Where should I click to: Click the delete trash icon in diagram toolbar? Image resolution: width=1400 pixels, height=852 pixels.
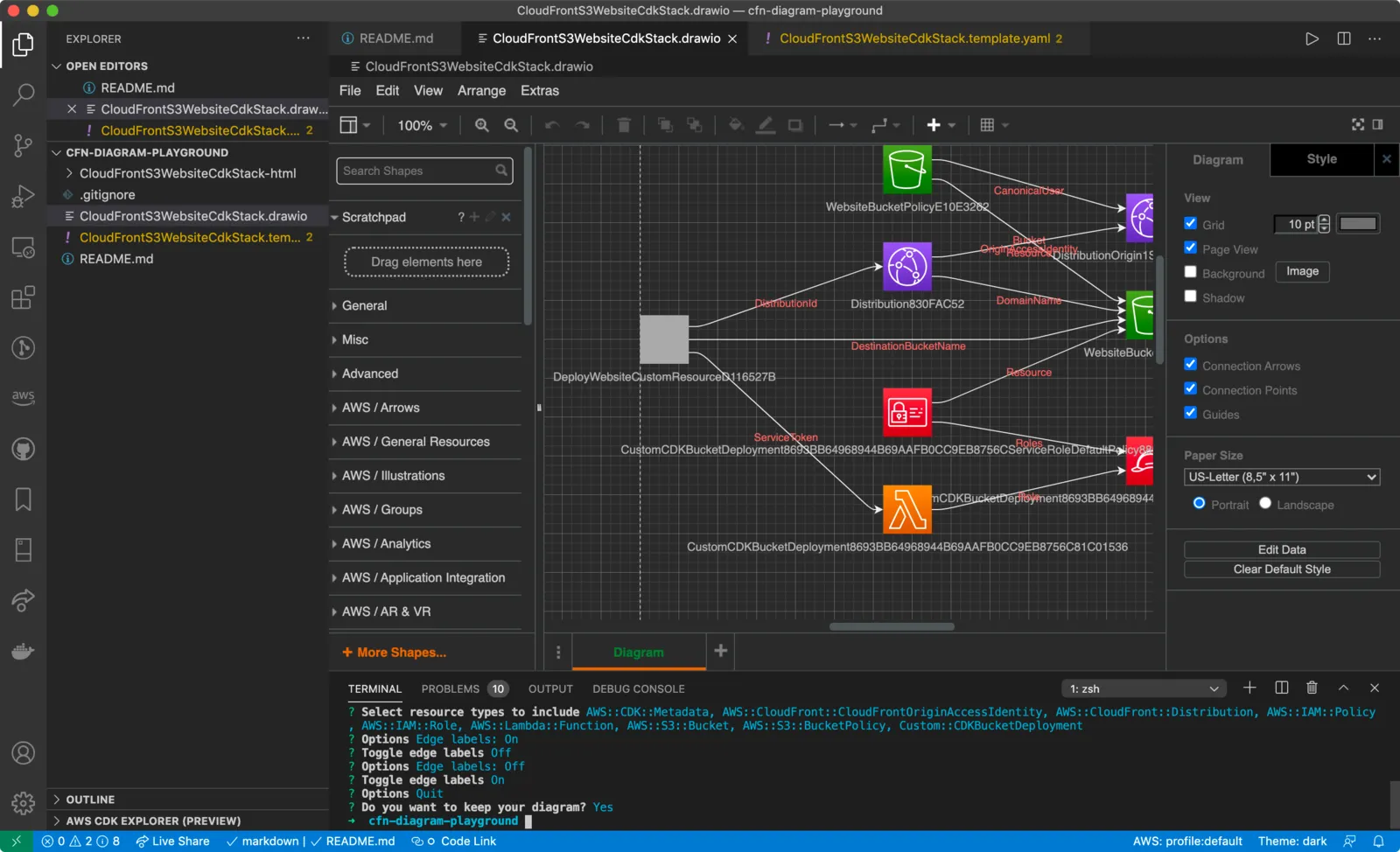pyautogui.click(x=624, y=125)
